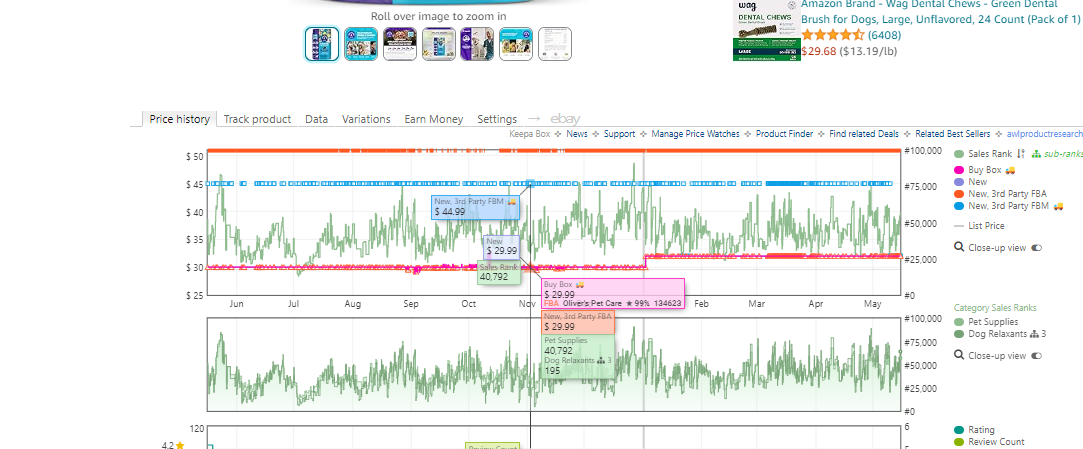
Task: Click the ebay logo link
Action: pyautogui.click(x=565, y=119)
